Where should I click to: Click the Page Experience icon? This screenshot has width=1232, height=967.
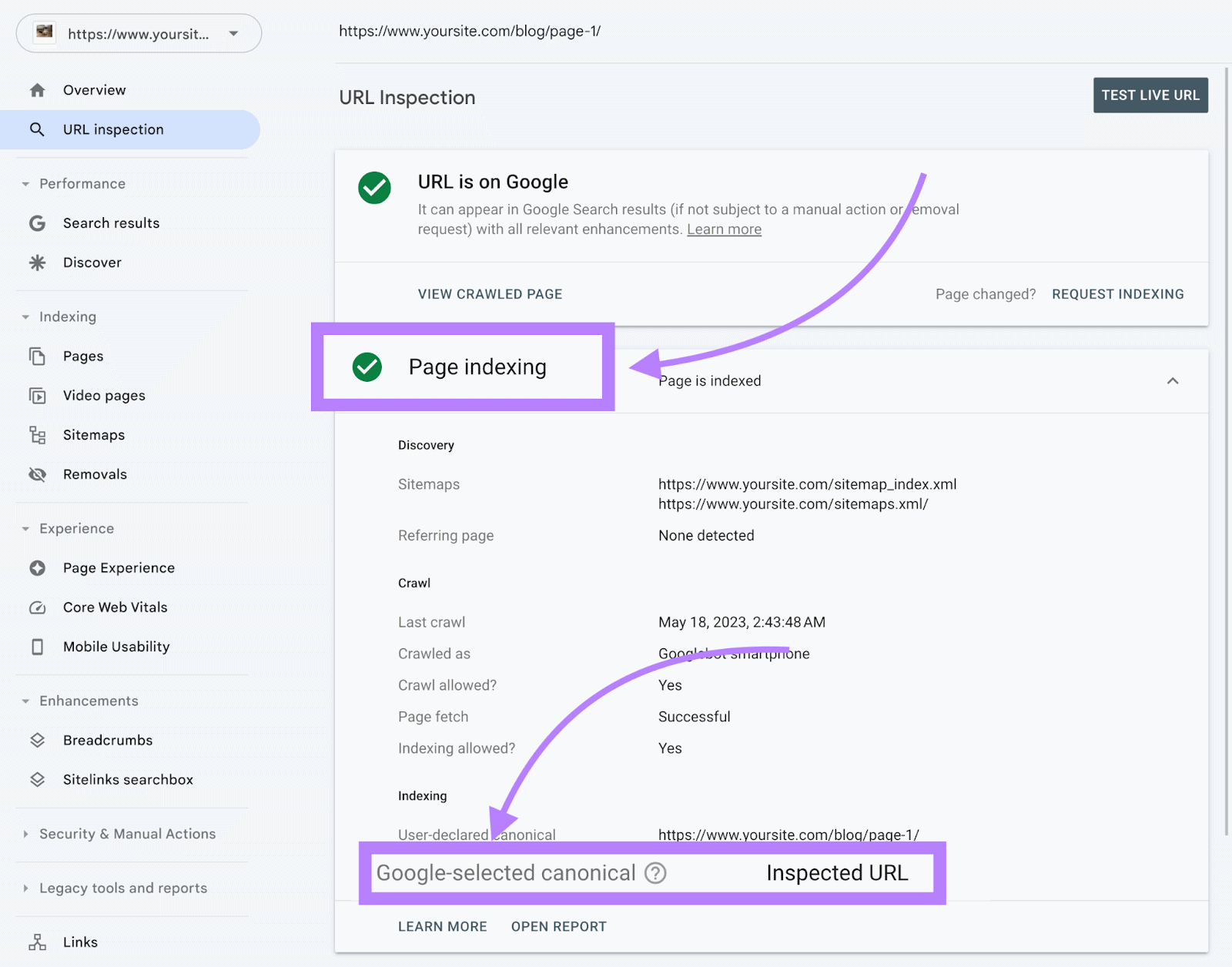pyautogui.click(x=37, y=568)
